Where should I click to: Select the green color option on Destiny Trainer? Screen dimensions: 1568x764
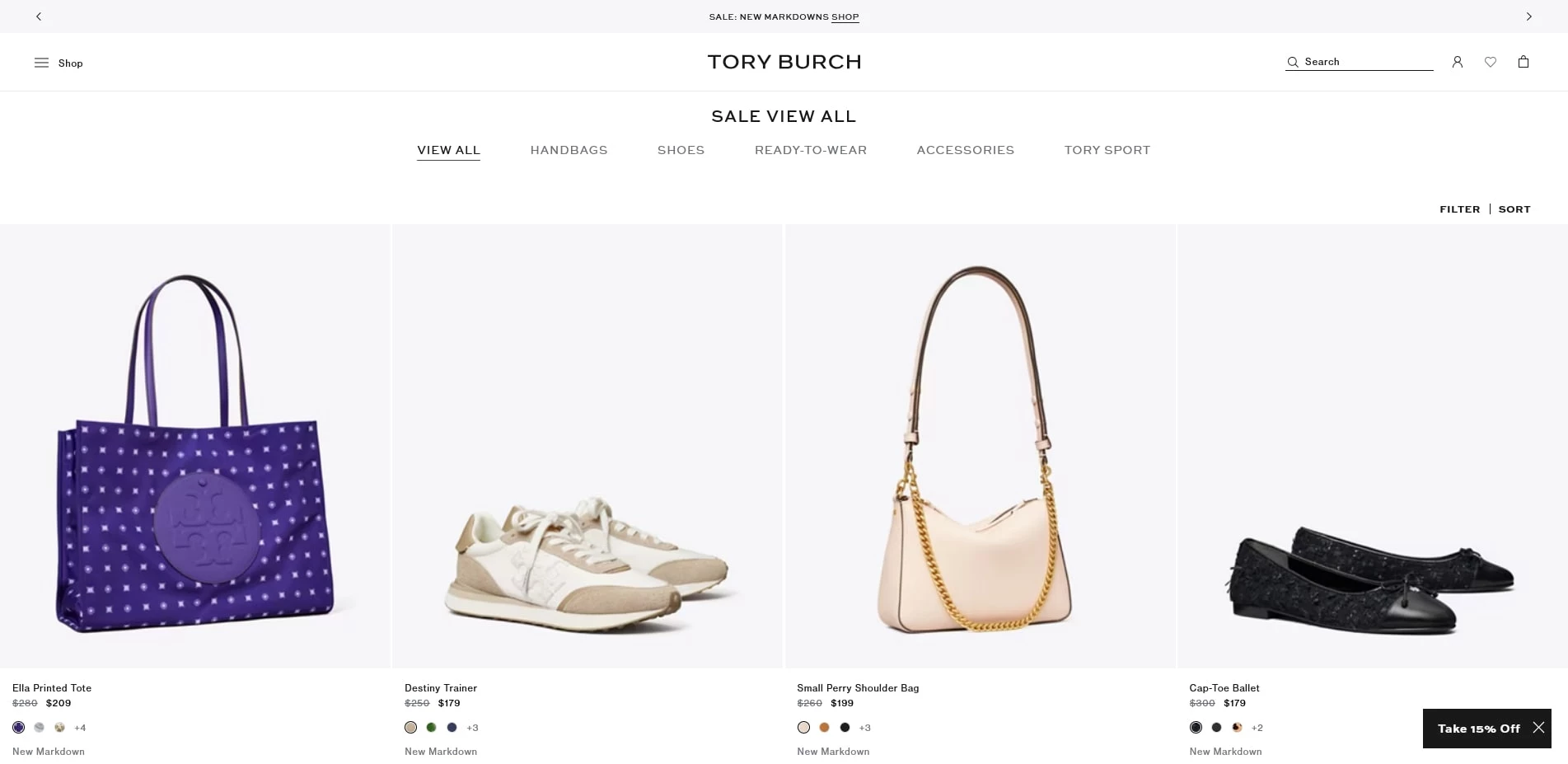(x=431, y=728)
